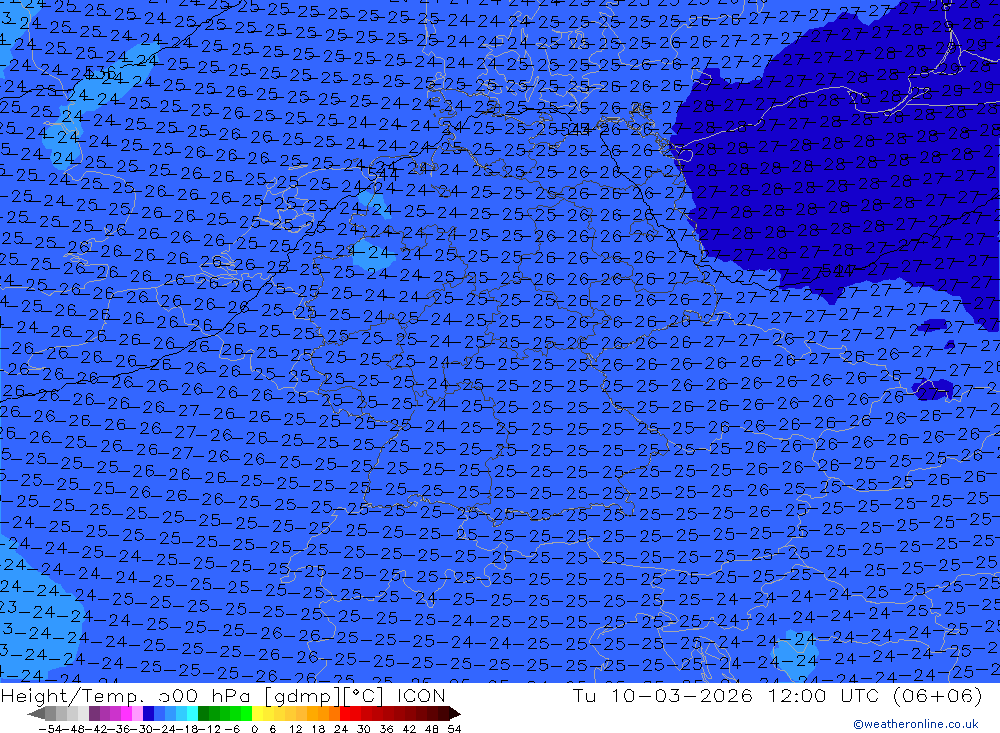Click the ICON model name in title
1000x733 pixels.
click(420, 695)
